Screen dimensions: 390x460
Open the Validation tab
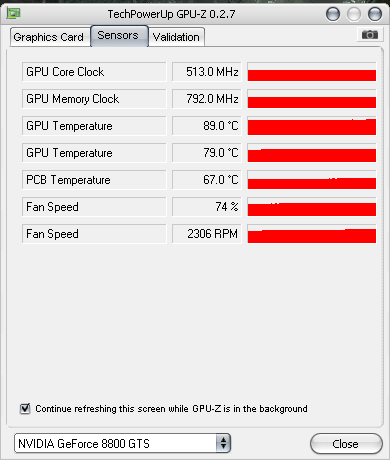pos(176,37)
